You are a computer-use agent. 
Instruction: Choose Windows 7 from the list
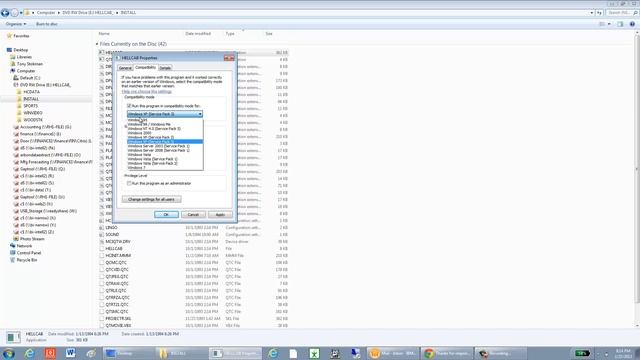coord(165,168)
